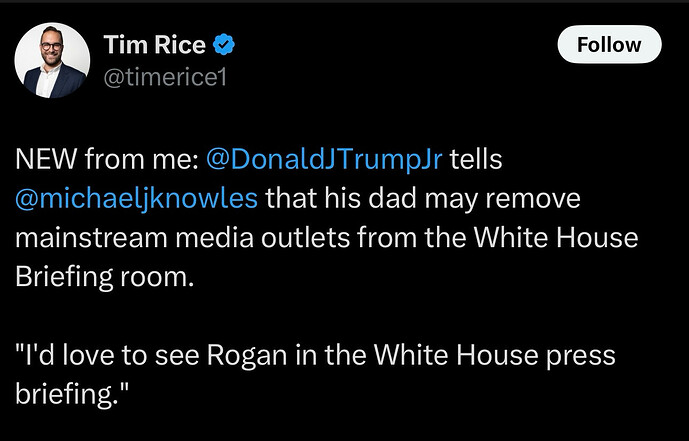Screen dimensions: 689x441
Task: Open the @DonaldJTrumpJr mention
Action: click(324, 159)
